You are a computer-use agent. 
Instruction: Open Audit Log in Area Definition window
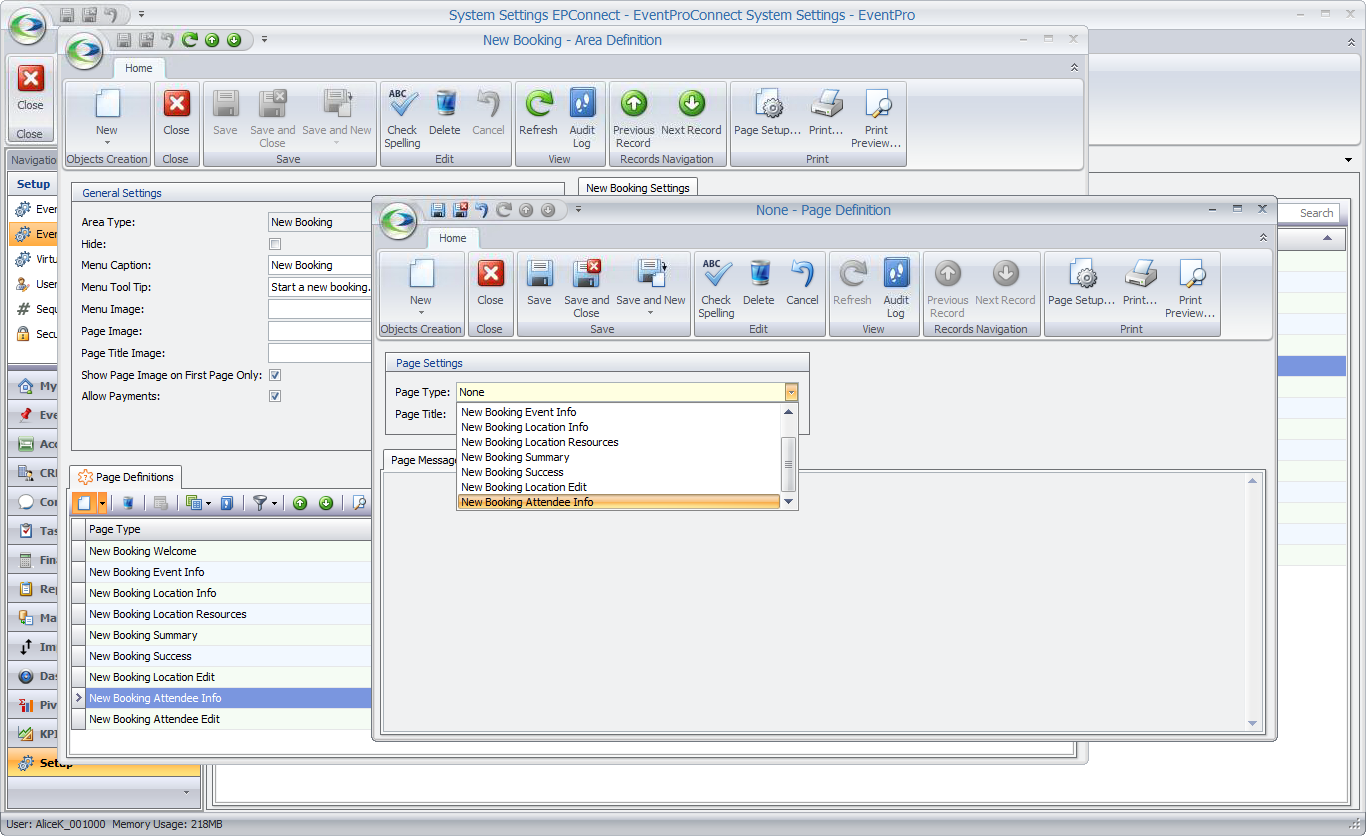point(582,118)
